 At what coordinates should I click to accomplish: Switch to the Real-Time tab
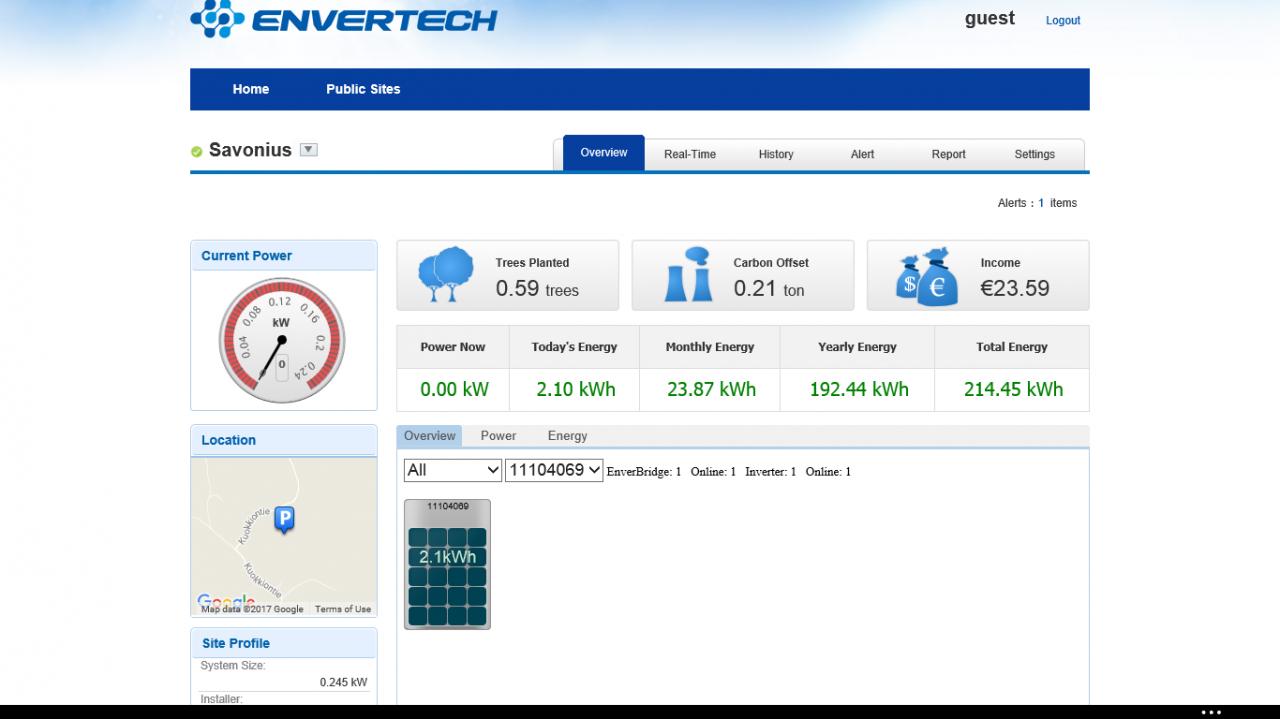coord(690,154)
